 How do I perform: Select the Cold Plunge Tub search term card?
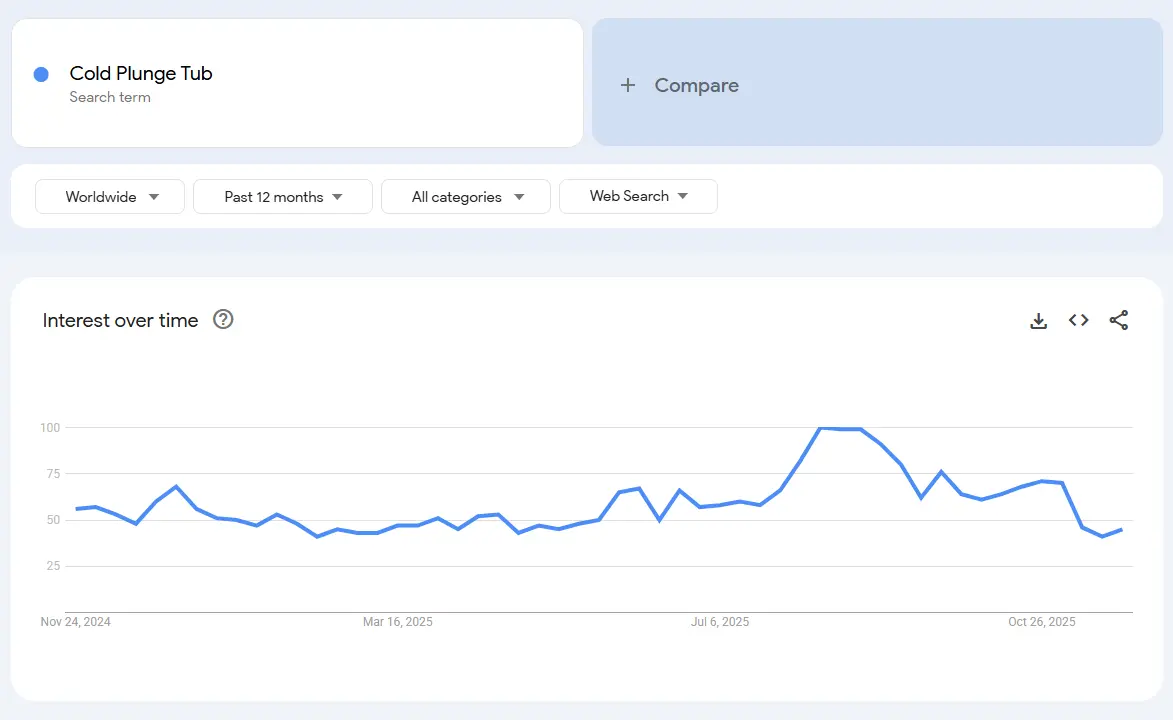(297, 83)
